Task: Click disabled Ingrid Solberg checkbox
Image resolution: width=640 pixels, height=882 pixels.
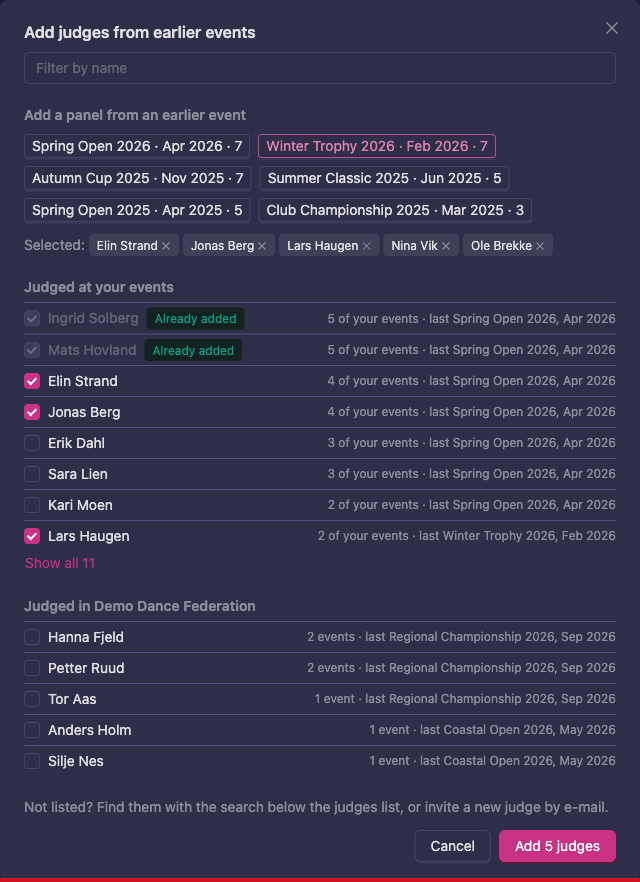Action: tap(32, 319)
